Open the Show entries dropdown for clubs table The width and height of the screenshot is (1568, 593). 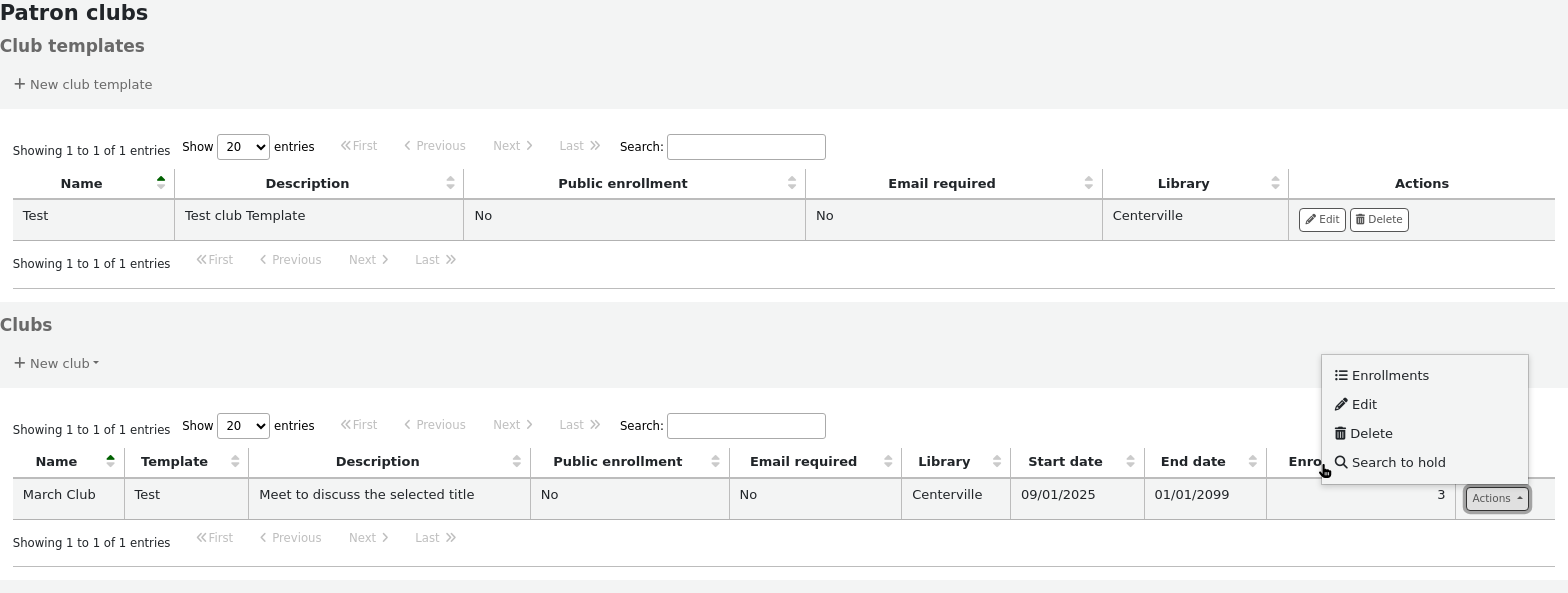coord(243,426)
